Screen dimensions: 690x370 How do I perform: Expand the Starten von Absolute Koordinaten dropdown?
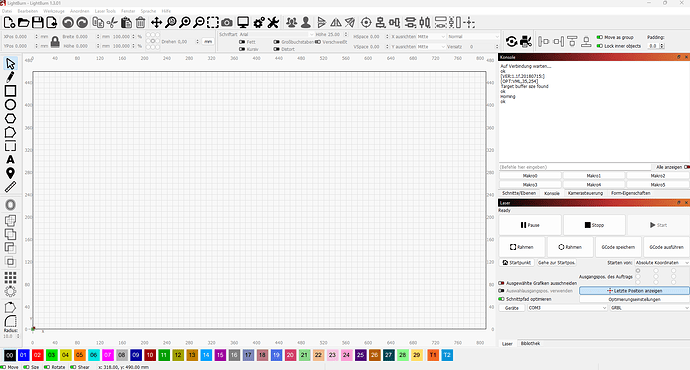662,263
